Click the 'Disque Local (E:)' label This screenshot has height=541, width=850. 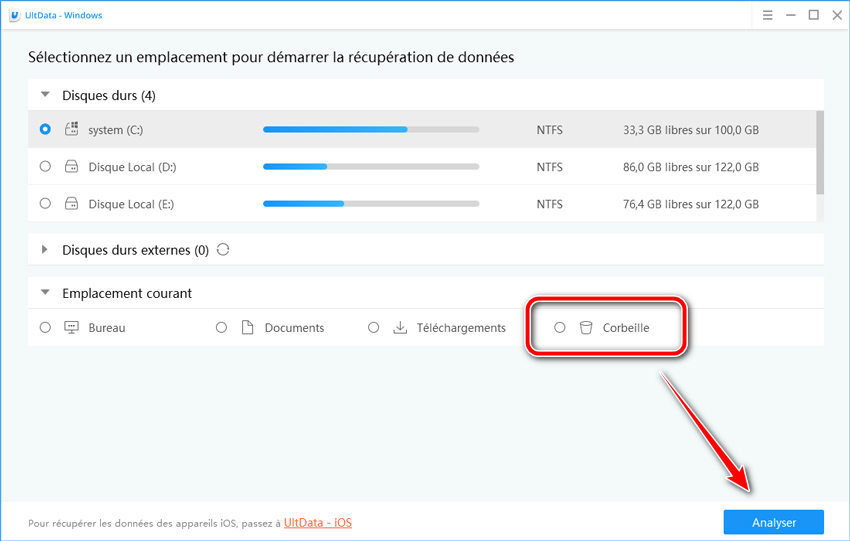click(131, 204)
